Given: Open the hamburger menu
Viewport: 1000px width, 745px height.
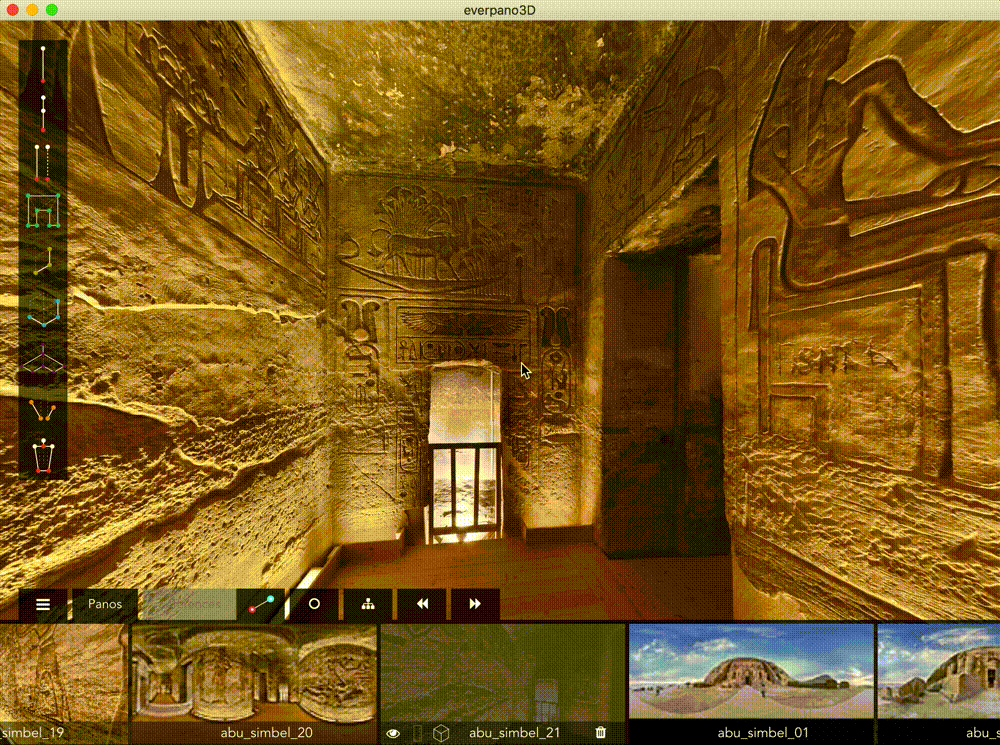Looking at the screenshot, I should coord(43,605).
